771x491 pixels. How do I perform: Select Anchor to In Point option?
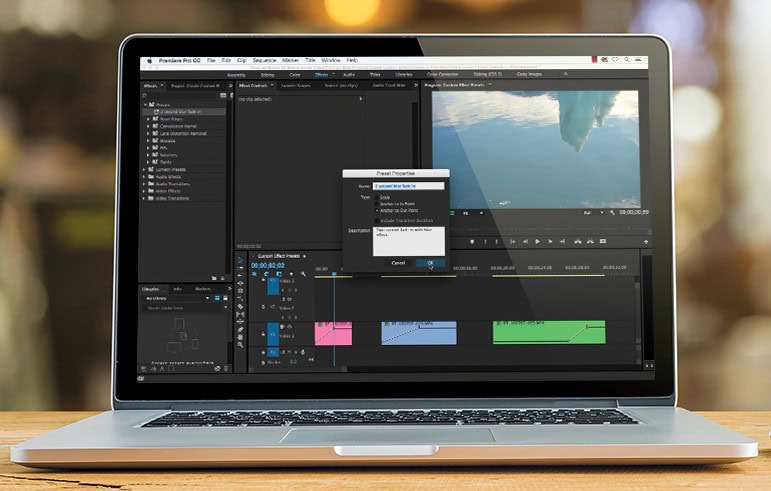[x=377, y=204]
